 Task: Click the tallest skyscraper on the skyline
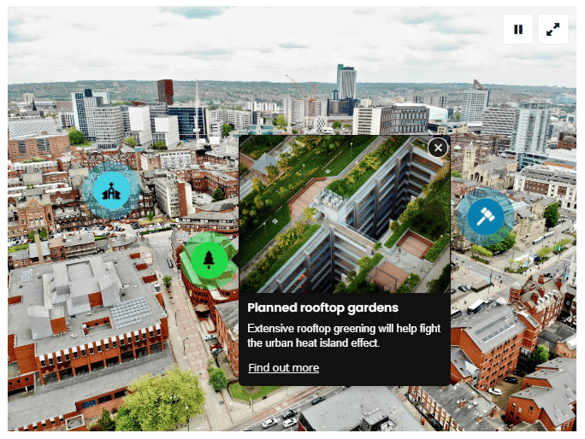point(347,82)
